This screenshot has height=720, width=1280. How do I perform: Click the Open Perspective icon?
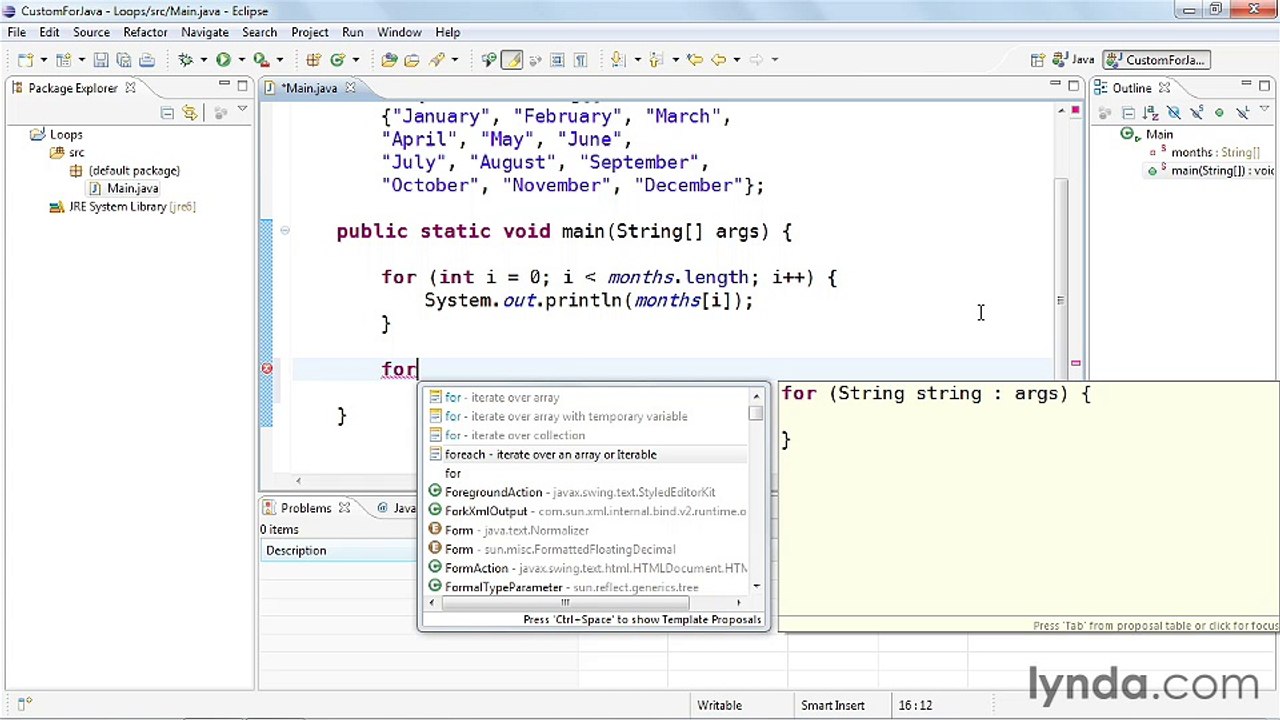pyautogui.click(x=1038, y=60)
